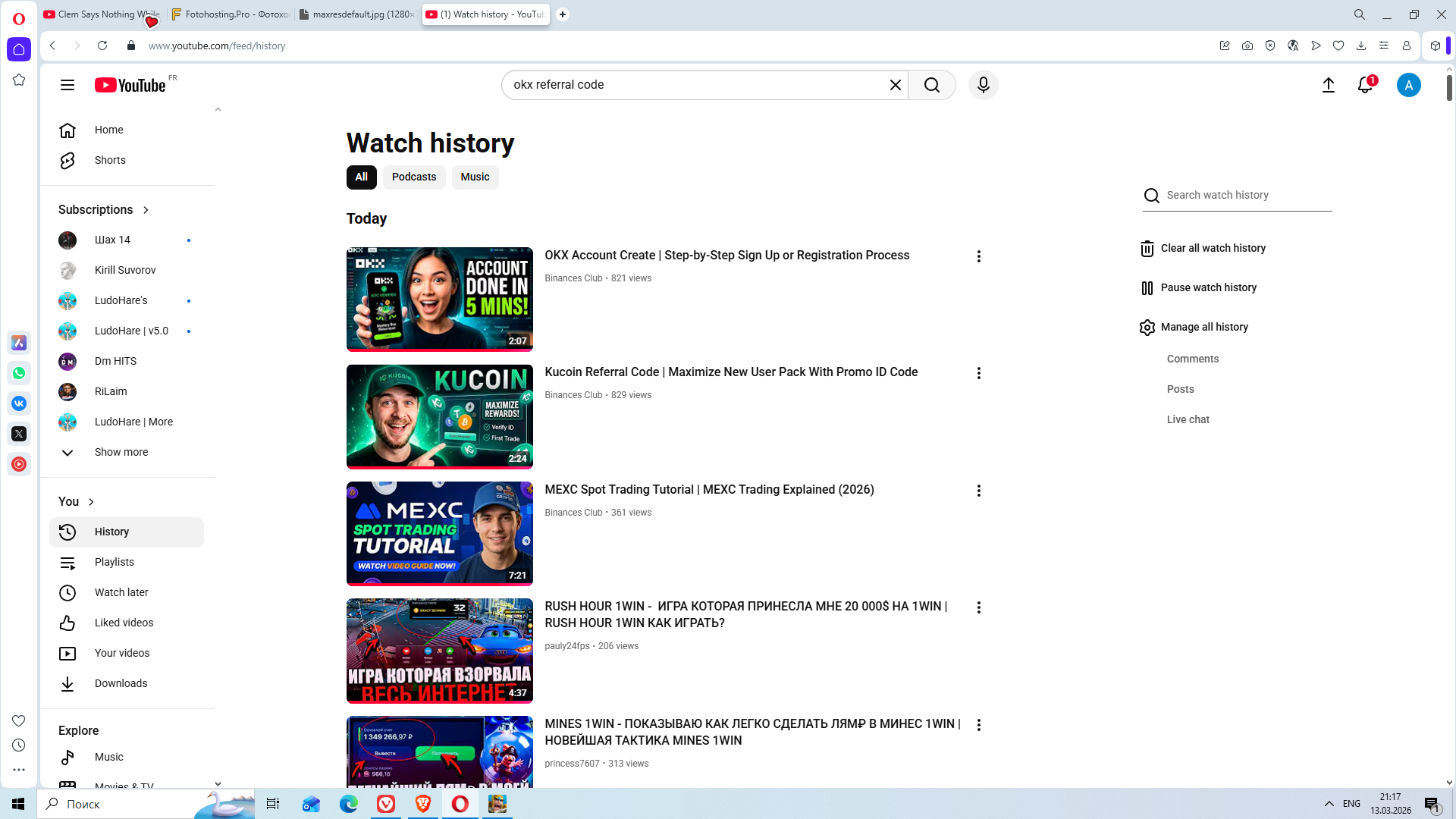Click the search magnifier button
1456x819 pixels.
tap(931, 85)
